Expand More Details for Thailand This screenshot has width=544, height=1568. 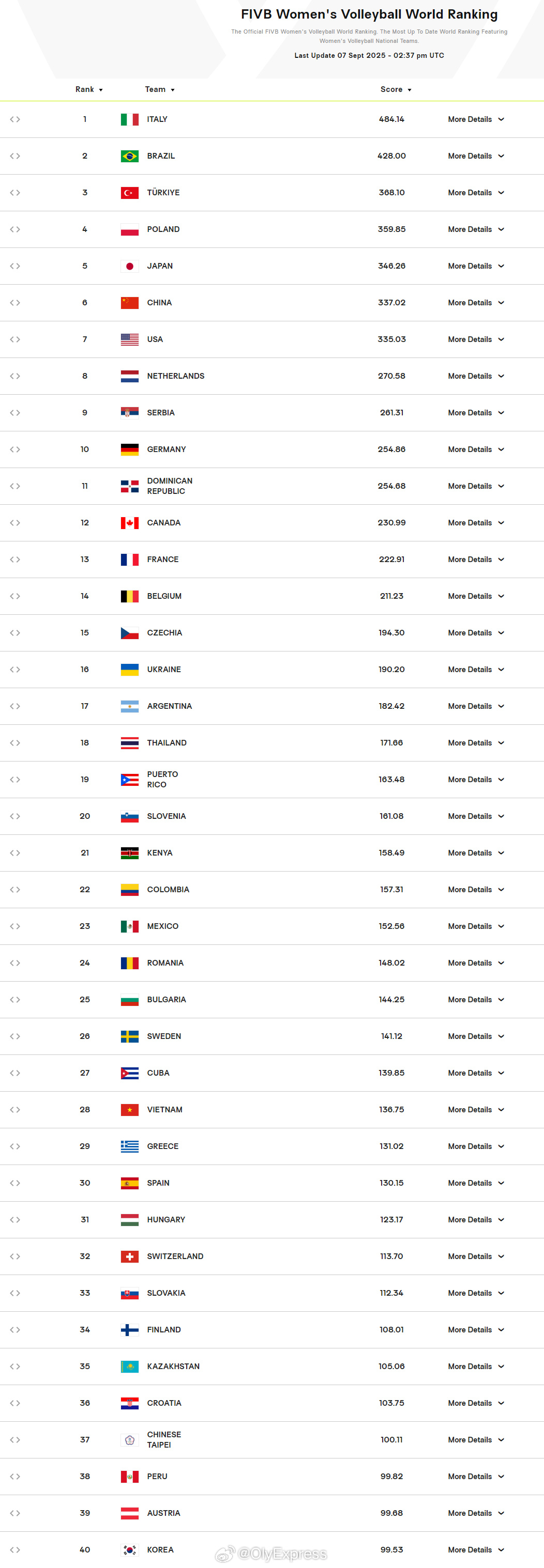[x=476, y=742]
